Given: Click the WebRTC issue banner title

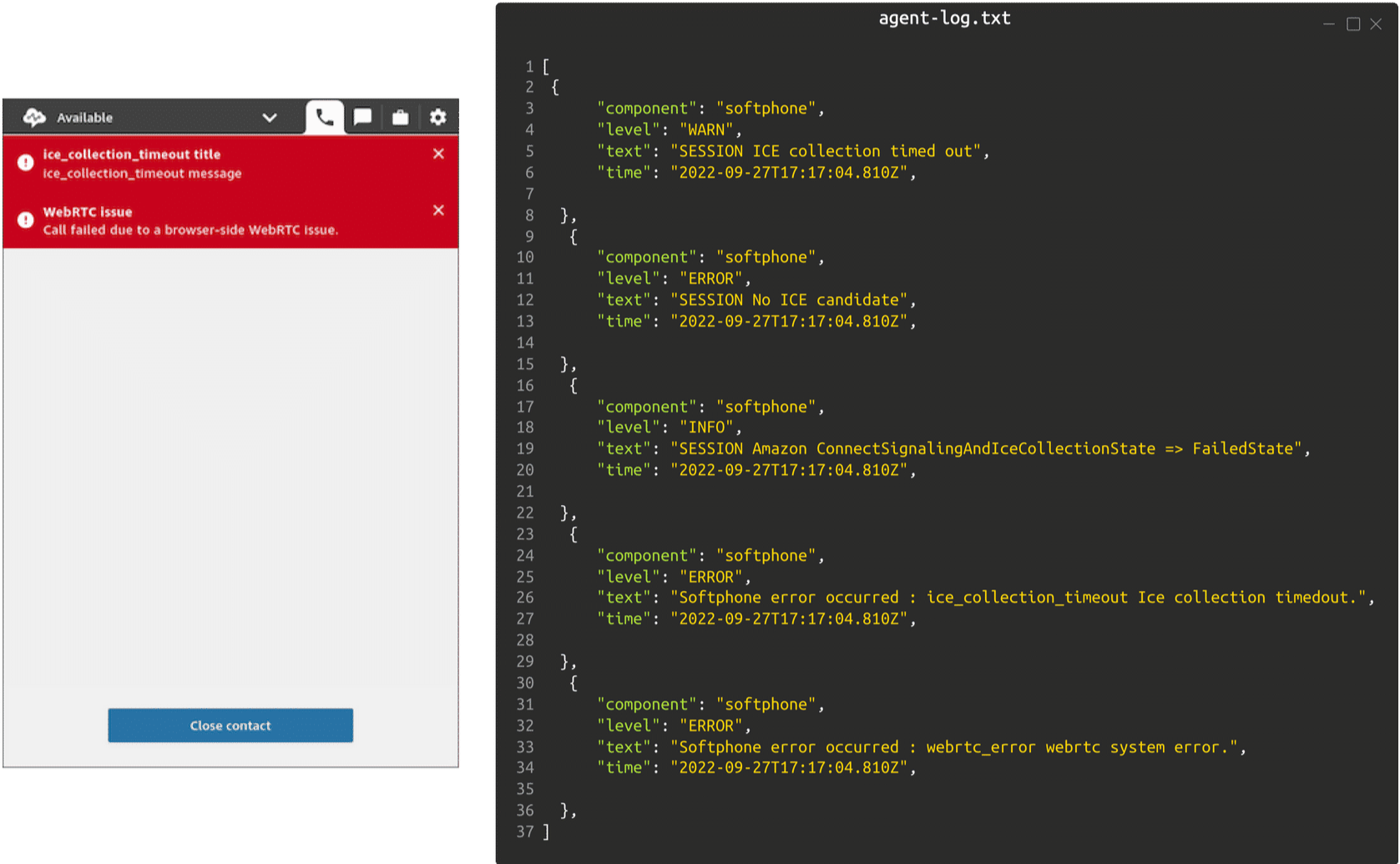Looking at the screenshot, I should (x=88, y=212).
